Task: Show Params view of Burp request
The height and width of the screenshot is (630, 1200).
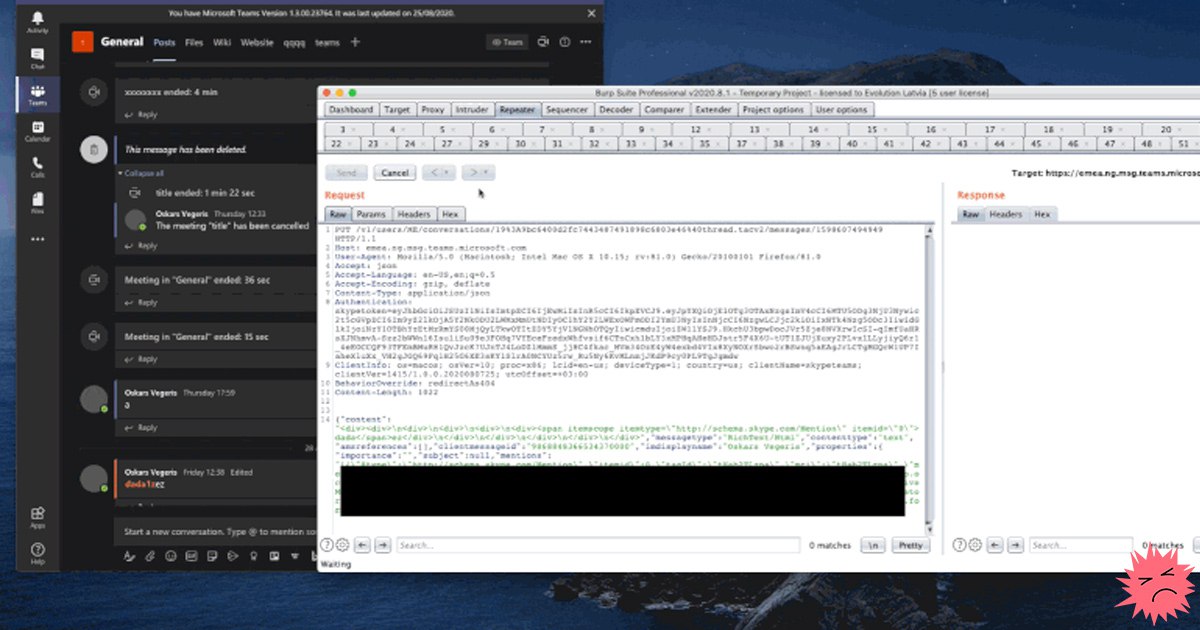Action: click(x=371, y=214)
